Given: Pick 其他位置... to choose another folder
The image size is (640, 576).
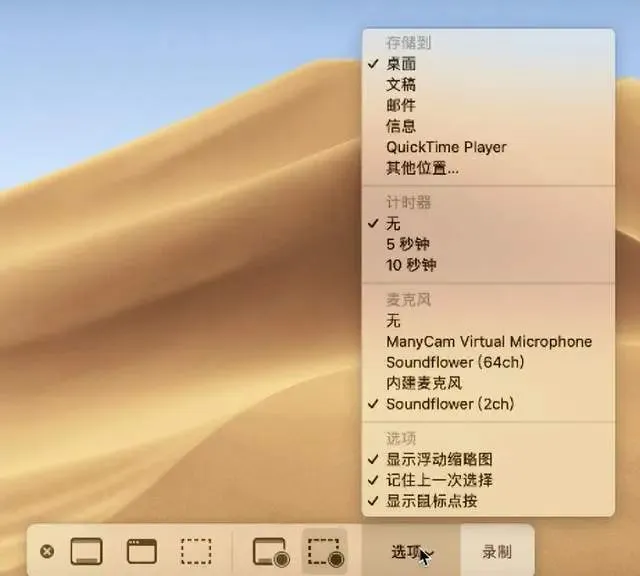Looking at the screenshot, I should point(488,168).
